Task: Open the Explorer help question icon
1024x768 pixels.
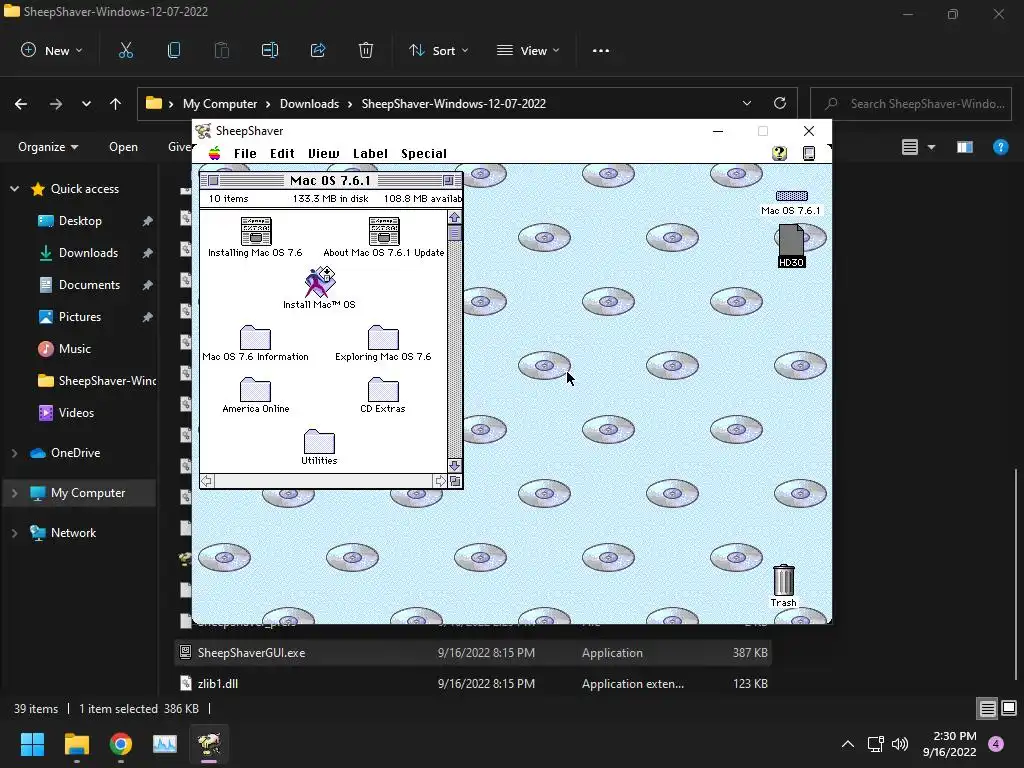Action: pos(1000,147)
